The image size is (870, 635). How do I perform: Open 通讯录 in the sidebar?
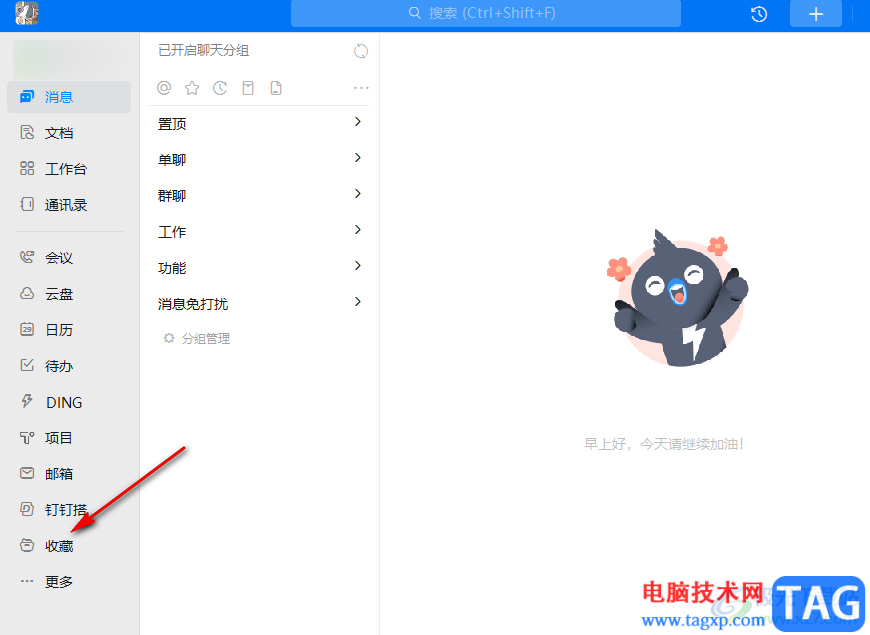[69, 205]
